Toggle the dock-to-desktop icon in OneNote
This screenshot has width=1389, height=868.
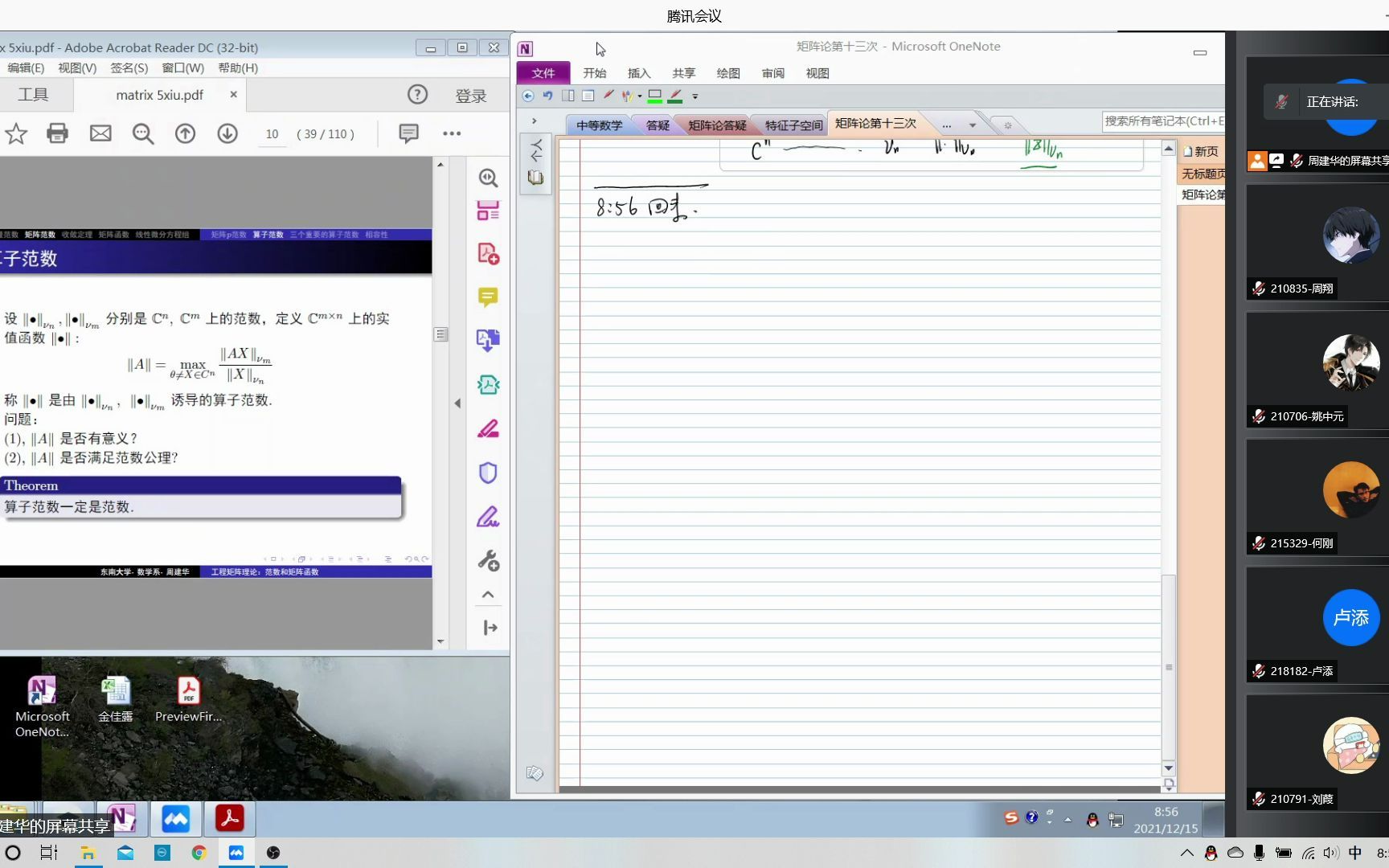[x=567, y=96]
